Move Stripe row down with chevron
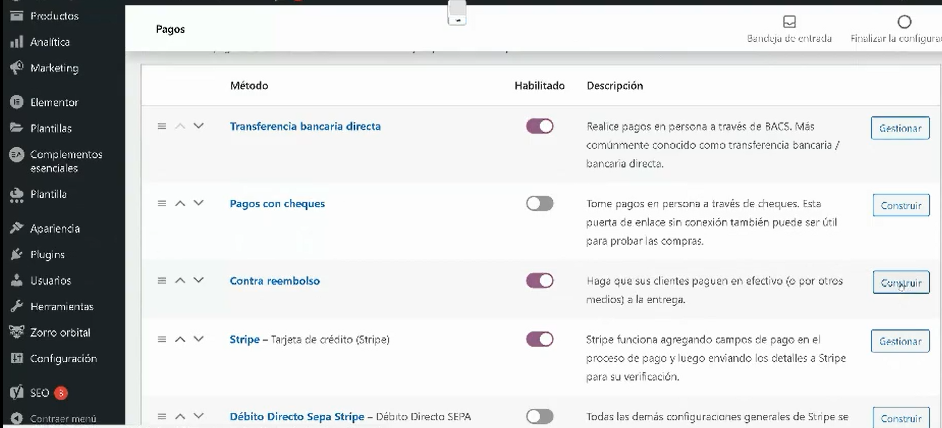 pyautogui.click(x=198, y=339)
